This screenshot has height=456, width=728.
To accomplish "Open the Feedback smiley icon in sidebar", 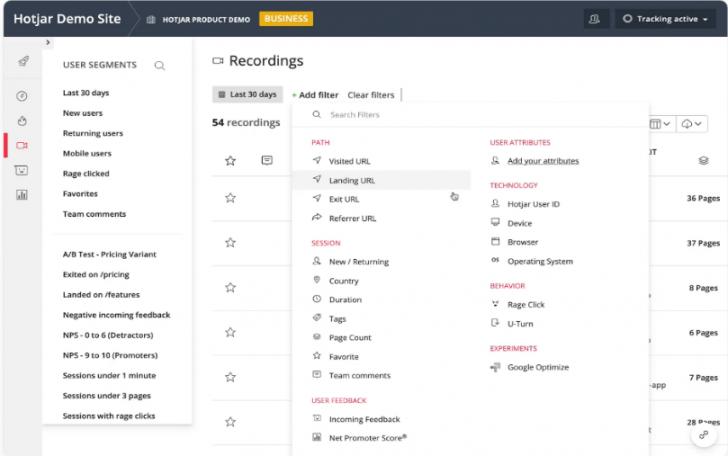I will [x=22, y=170].
